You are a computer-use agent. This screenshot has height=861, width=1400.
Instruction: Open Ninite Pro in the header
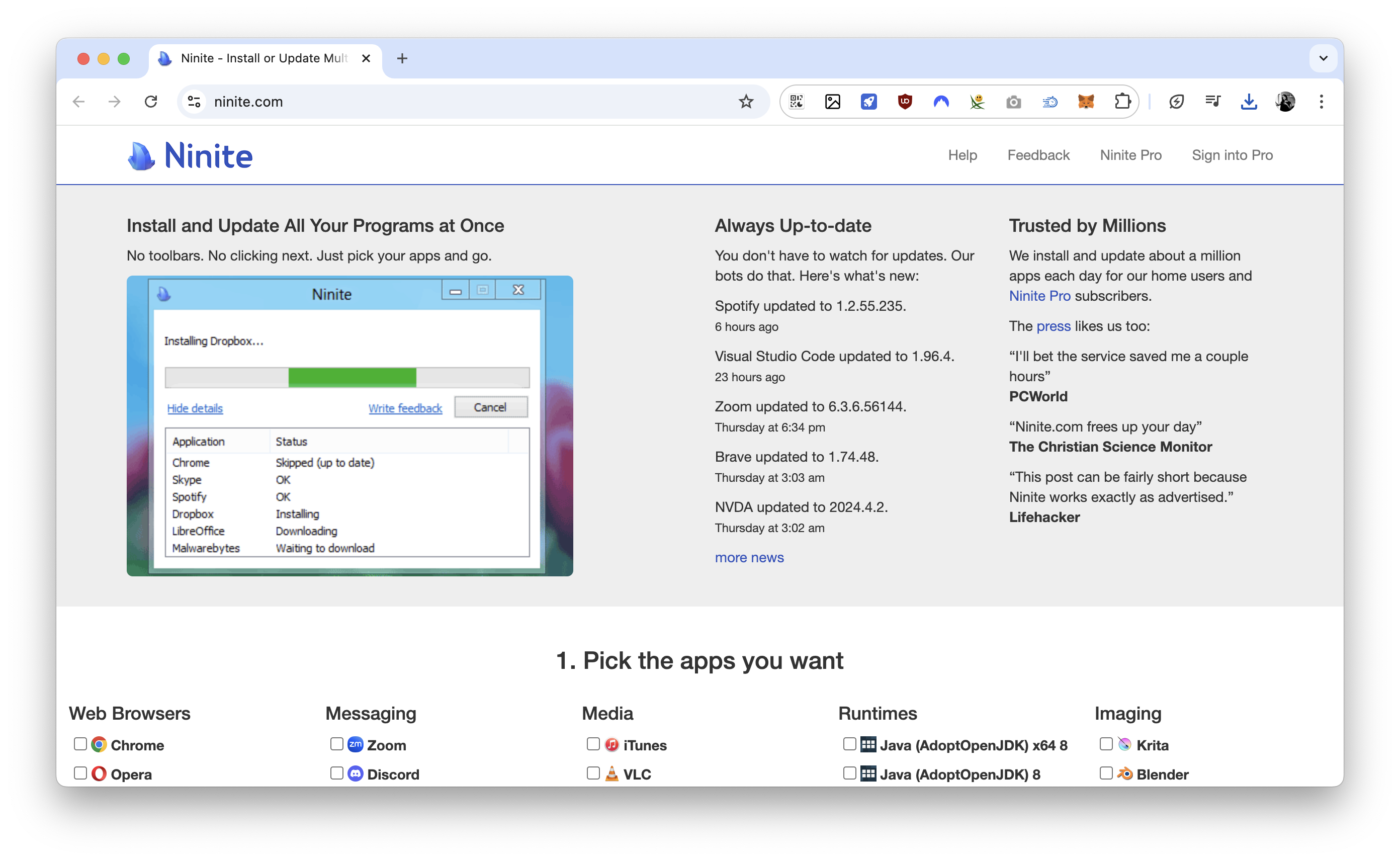point(1130,155)
